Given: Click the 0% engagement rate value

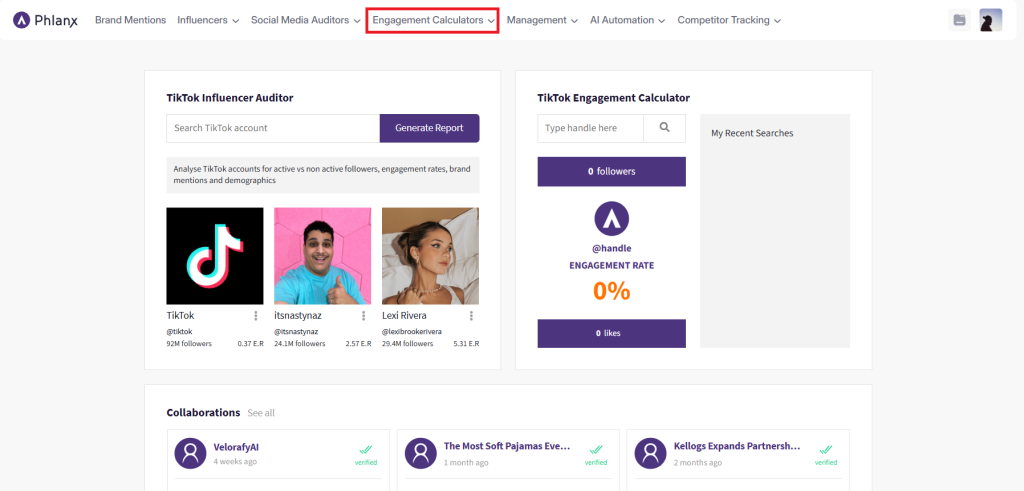Looking at the screenshot, I should [612, 291].
